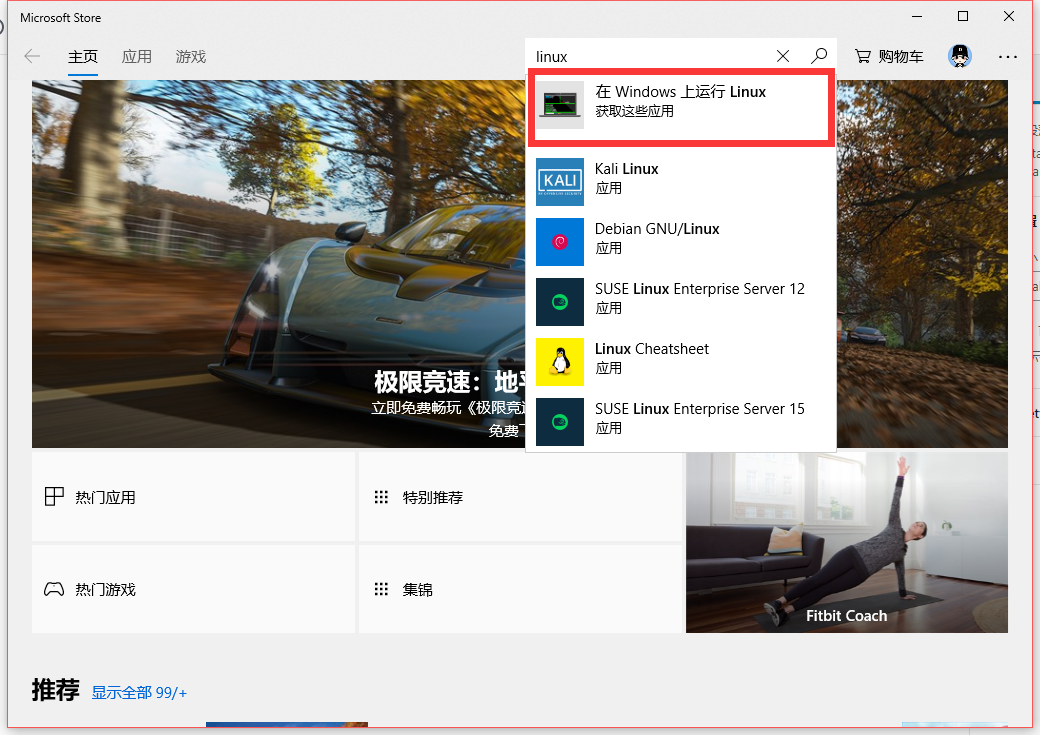Open the 热门游戏 tile
This screenshot has width=1040, height=735.
coord(193,589)
